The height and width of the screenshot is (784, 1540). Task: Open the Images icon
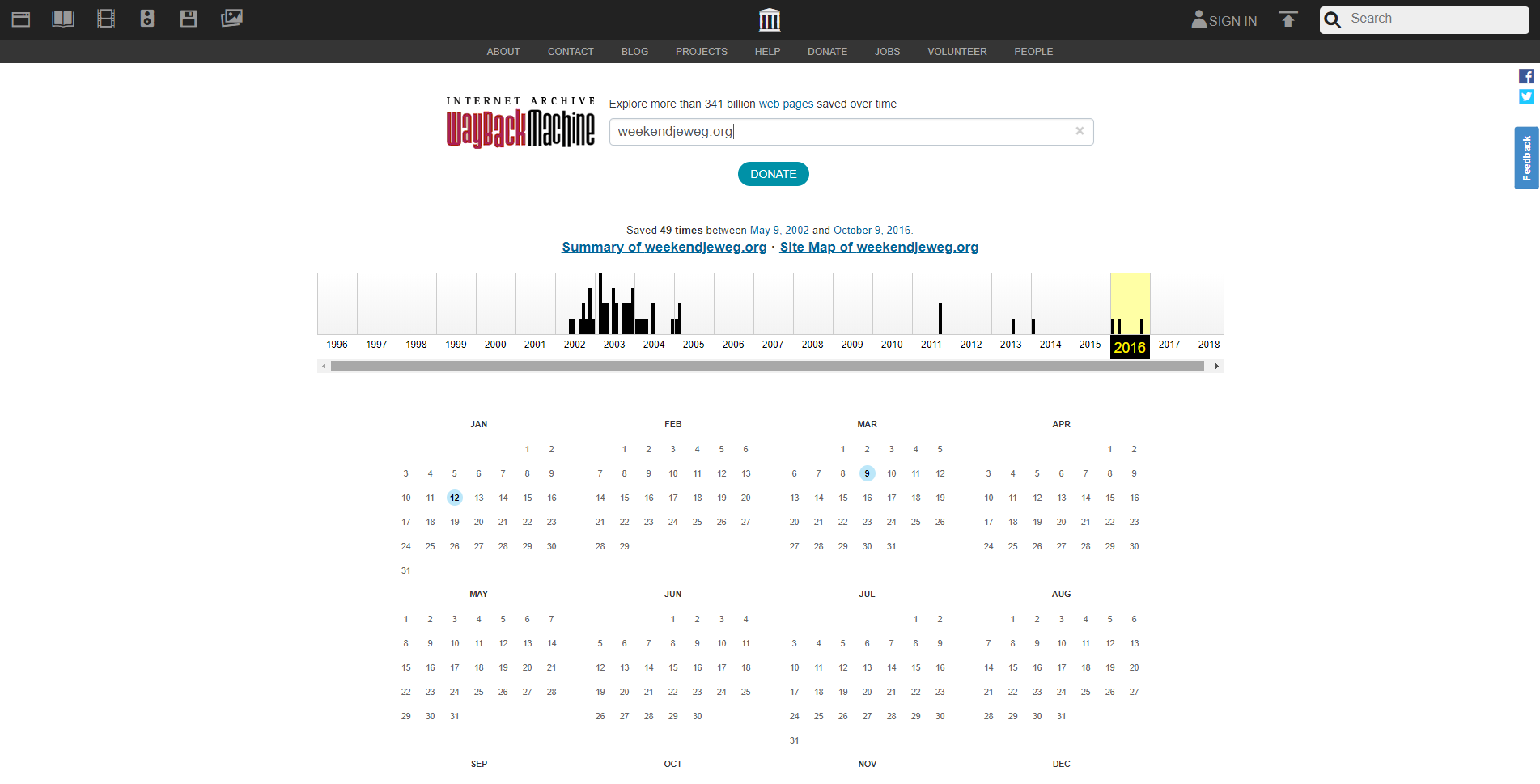(231, 18)
